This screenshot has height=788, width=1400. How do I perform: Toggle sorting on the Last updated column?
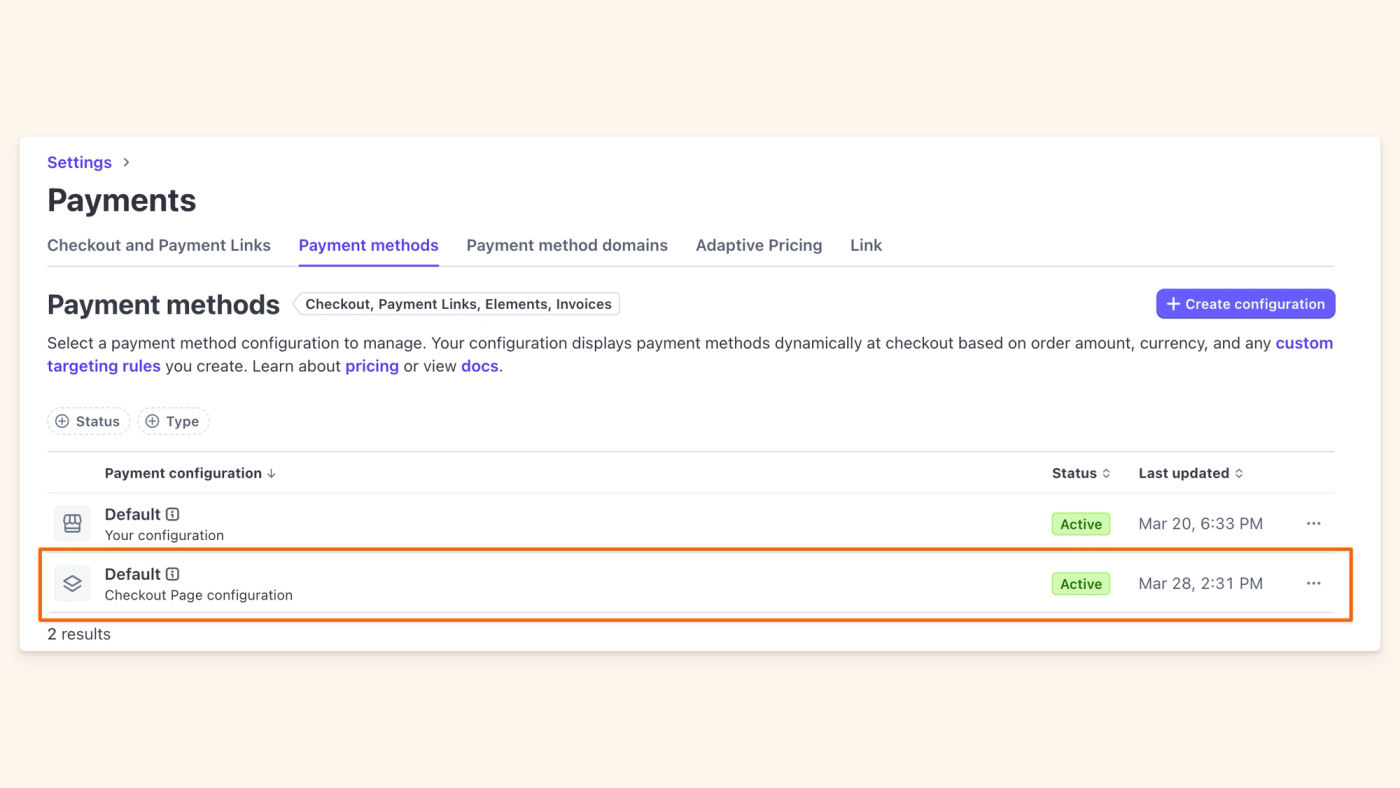1191,474
